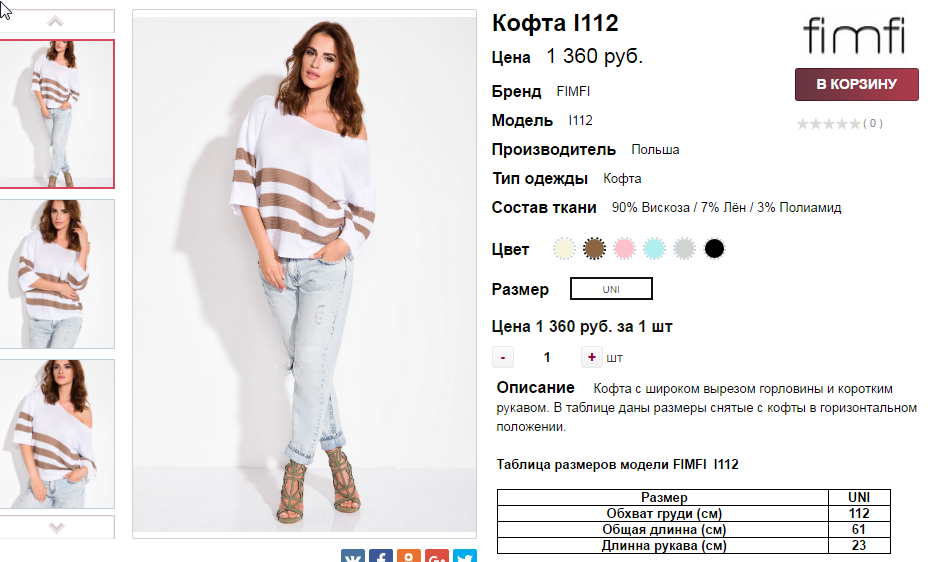
Task: Rate product using star rating
Action: [x=828, y=124]
